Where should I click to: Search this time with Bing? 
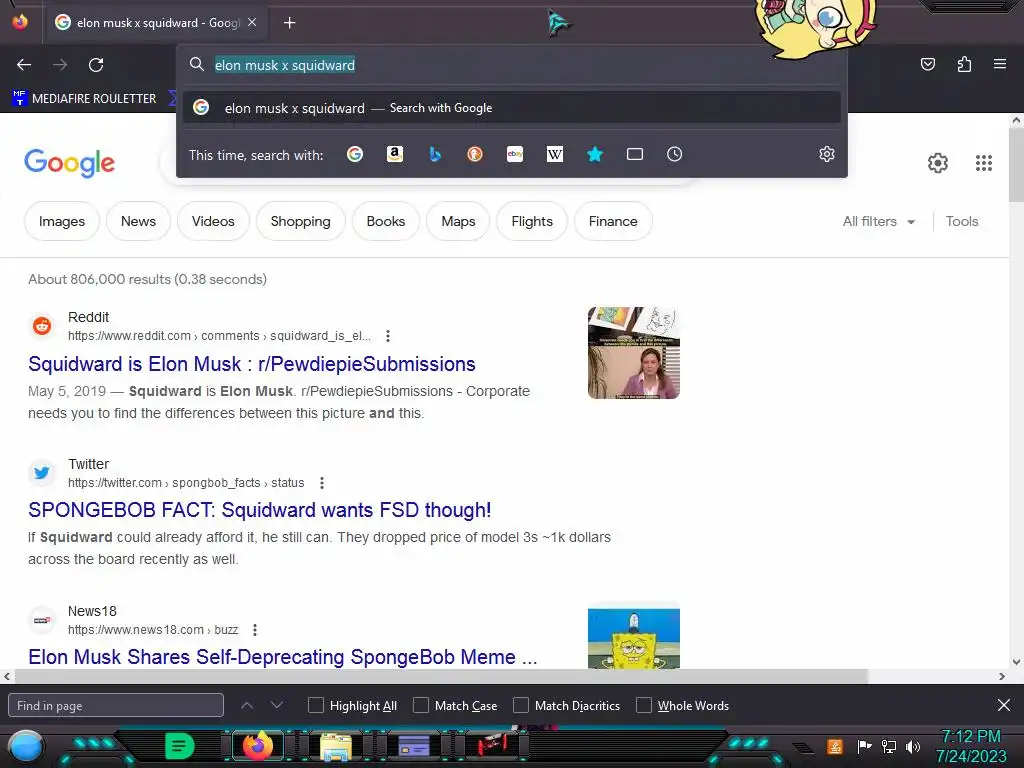tap(435, 154)
